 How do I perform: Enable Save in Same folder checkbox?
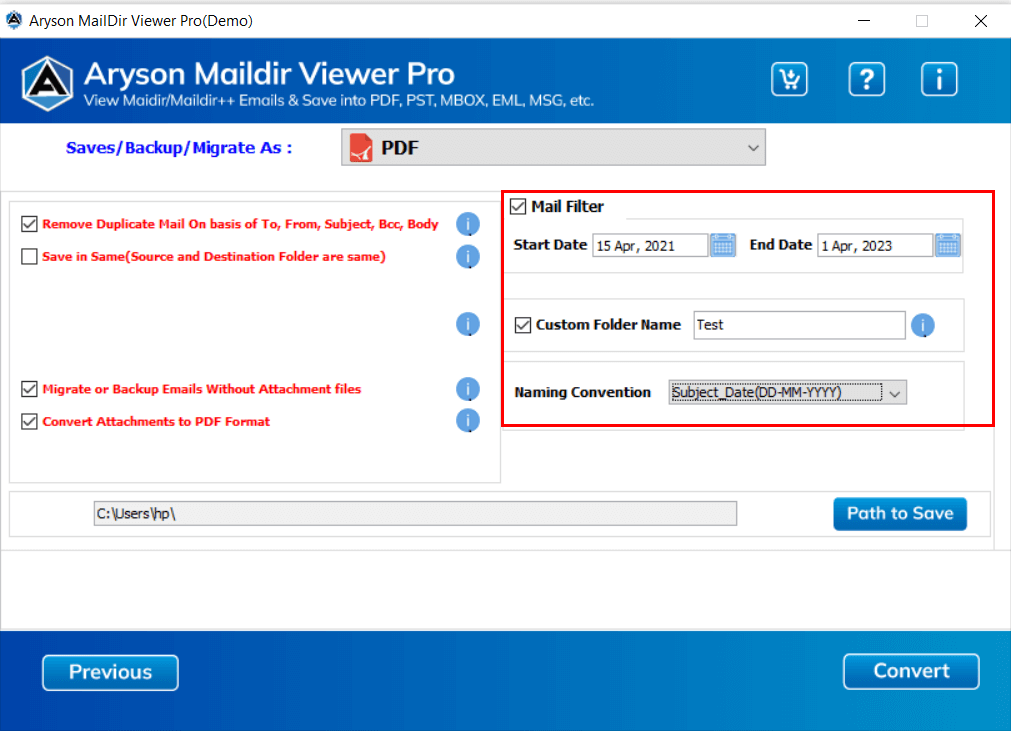(29, 256)
